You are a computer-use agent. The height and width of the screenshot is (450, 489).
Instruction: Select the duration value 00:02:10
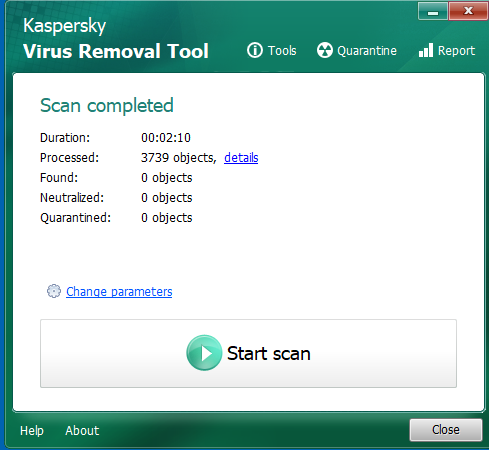tap(166, 138)
